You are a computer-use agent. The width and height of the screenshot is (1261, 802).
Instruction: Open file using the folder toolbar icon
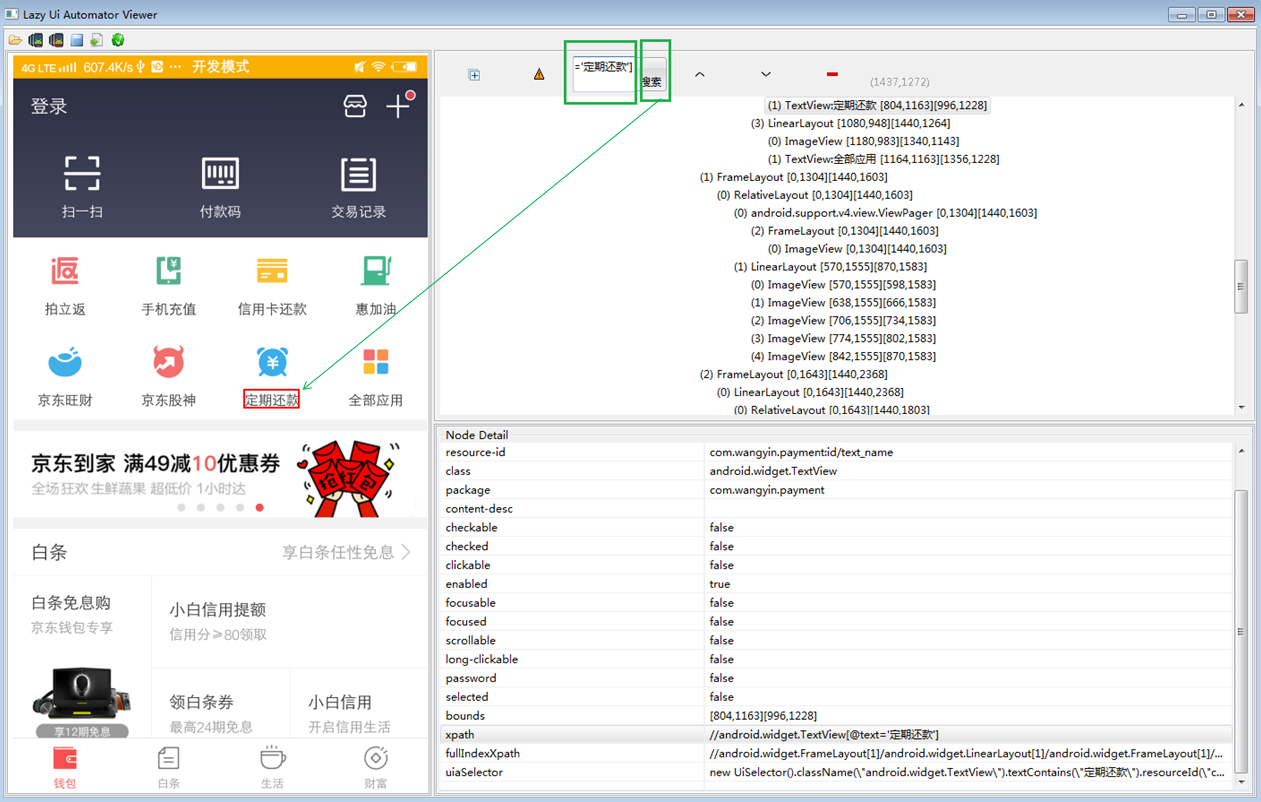tap(15, 40)
